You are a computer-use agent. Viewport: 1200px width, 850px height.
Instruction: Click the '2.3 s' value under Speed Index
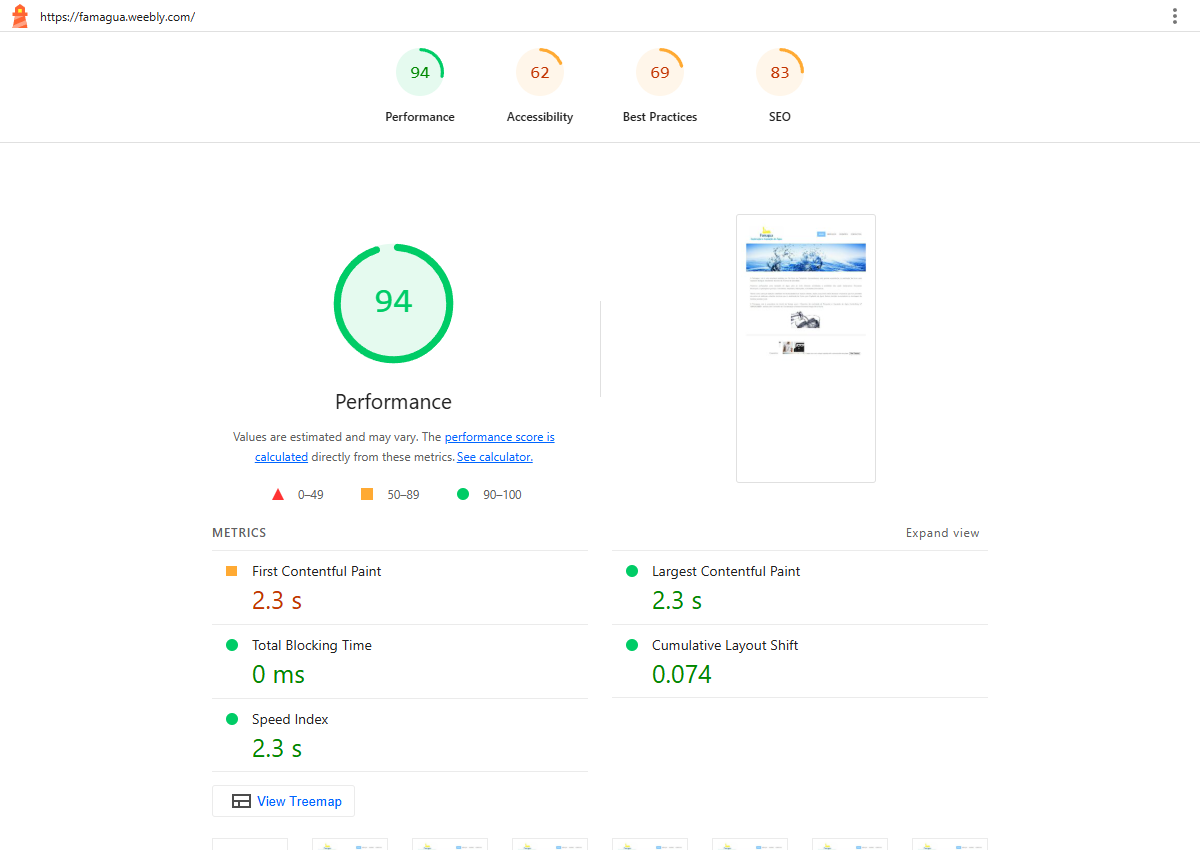tap(277, 748)
